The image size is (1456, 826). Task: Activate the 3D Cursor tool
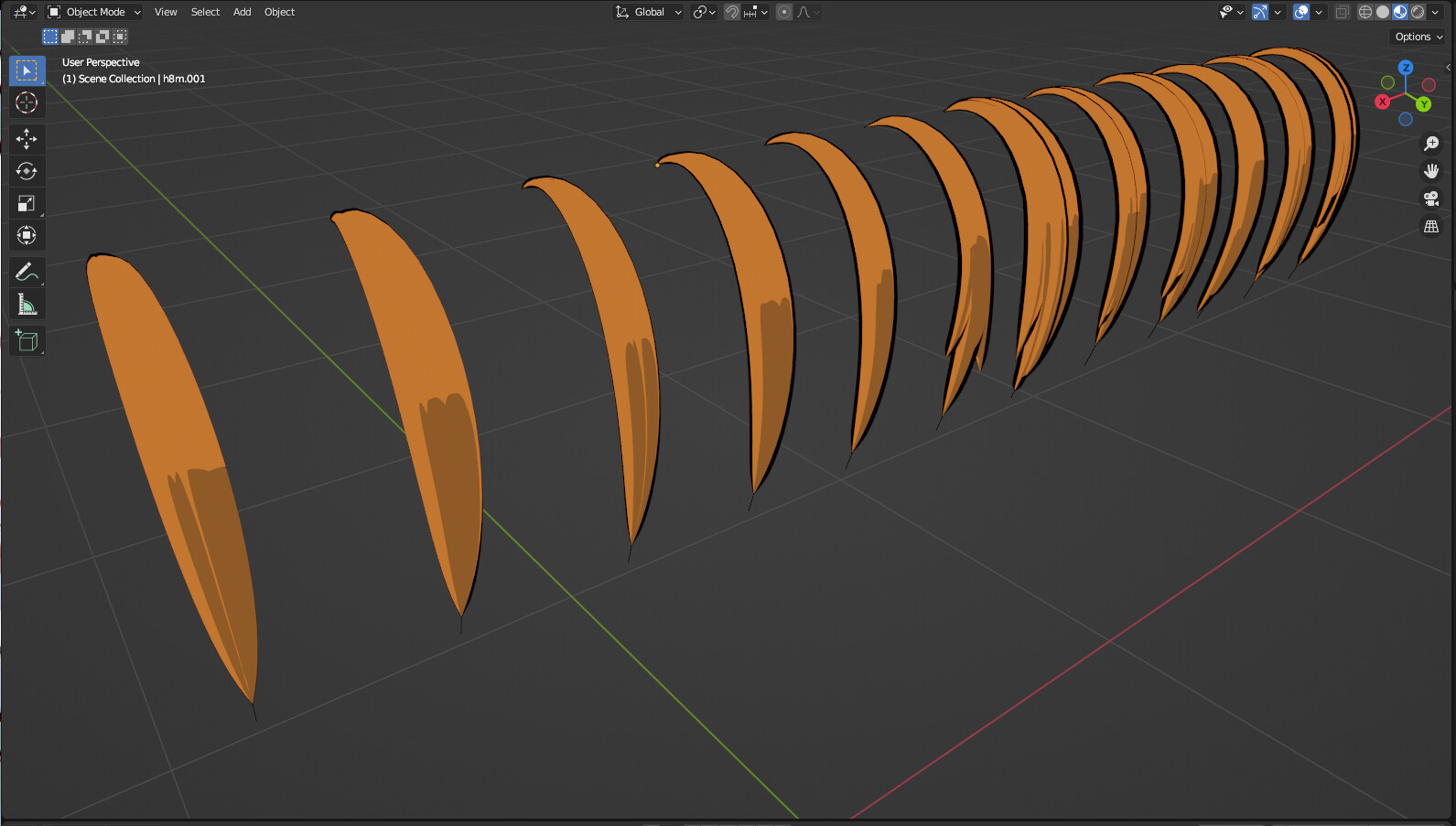click(x=27, y=102)
